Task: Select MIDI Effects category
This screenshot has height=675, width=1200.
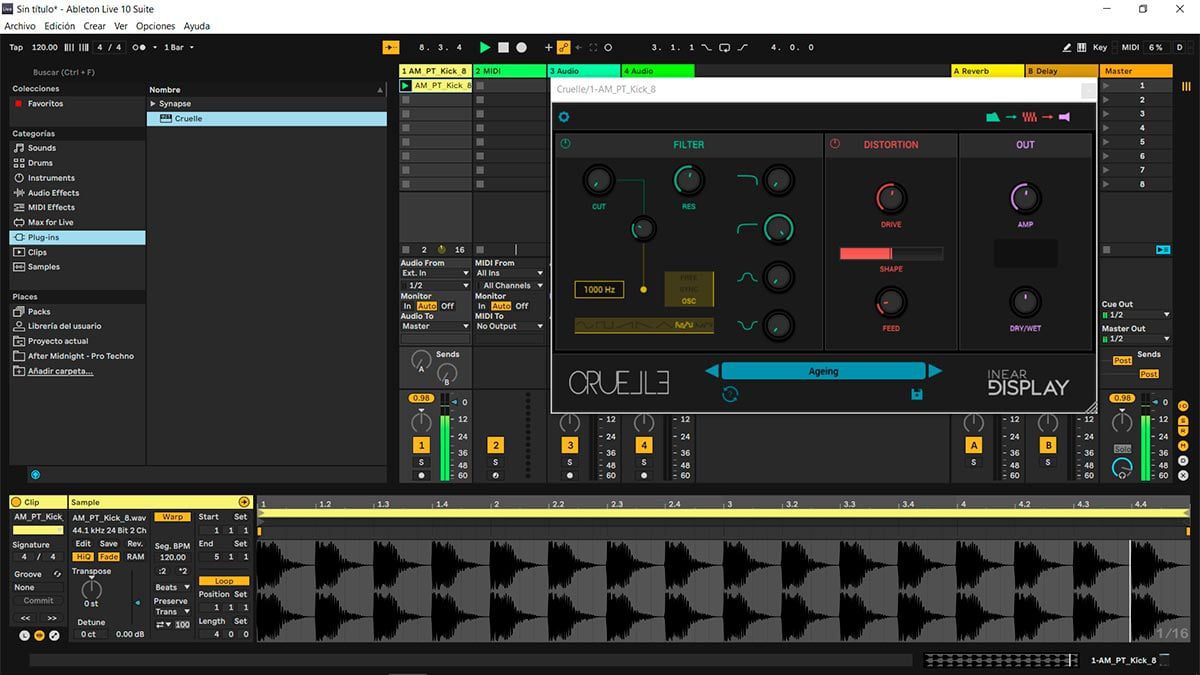Action: point(51,208)
